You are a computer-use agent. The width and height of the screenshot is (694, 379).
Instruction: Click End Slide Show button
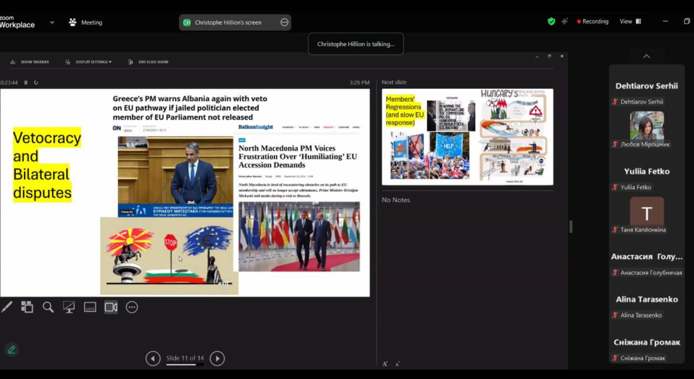pyautogui.click(x=148, y=62)
